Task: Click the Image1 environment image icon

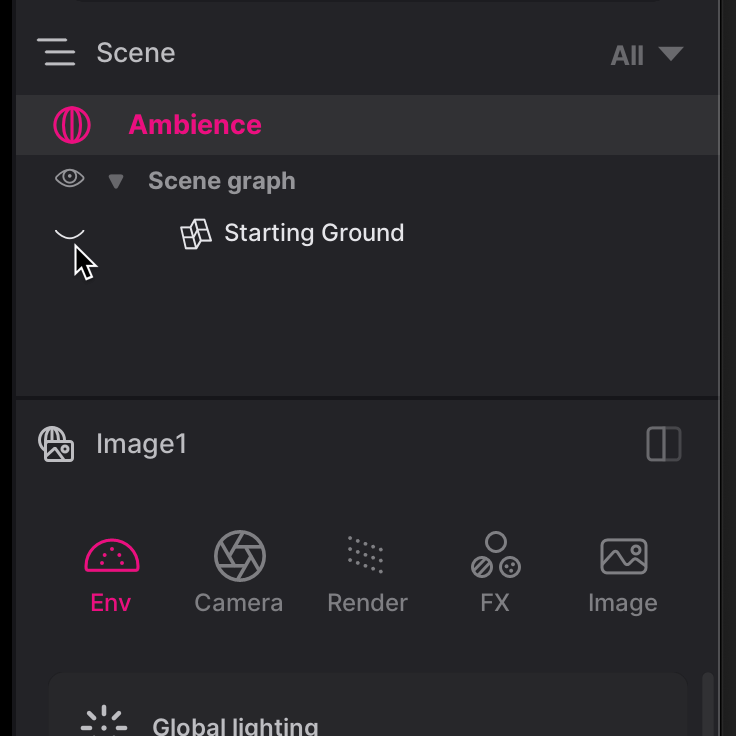Action: pos(56,444)
